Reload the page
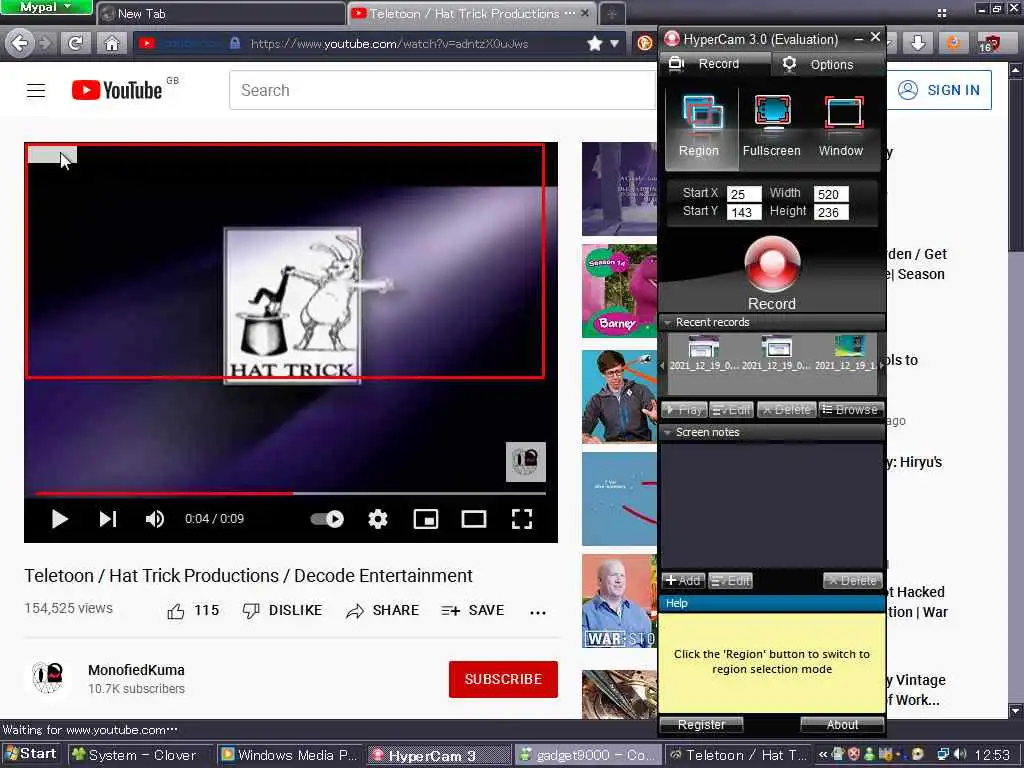 [75, 44]
